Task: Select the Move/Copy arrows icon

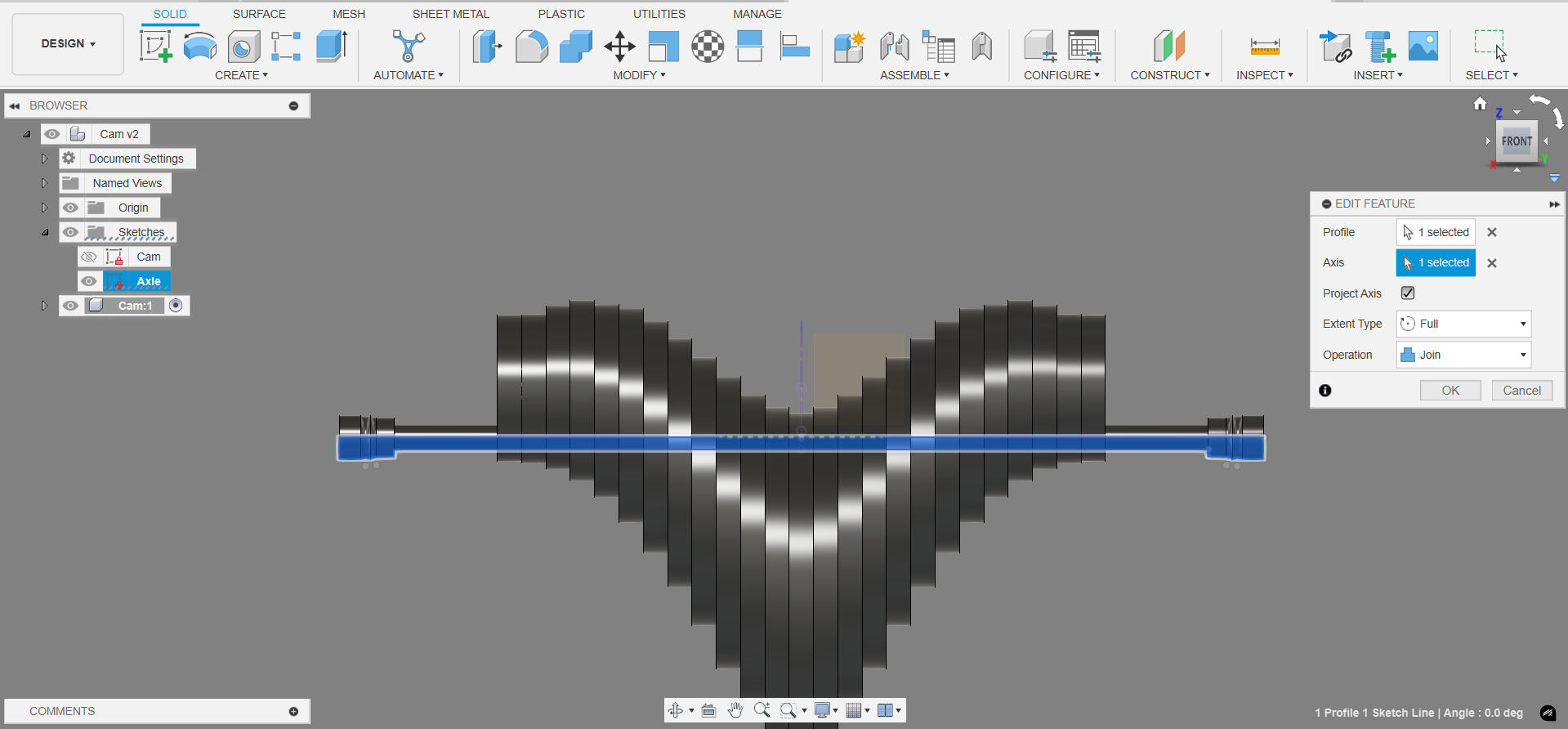Action: [x=620, y=47]
